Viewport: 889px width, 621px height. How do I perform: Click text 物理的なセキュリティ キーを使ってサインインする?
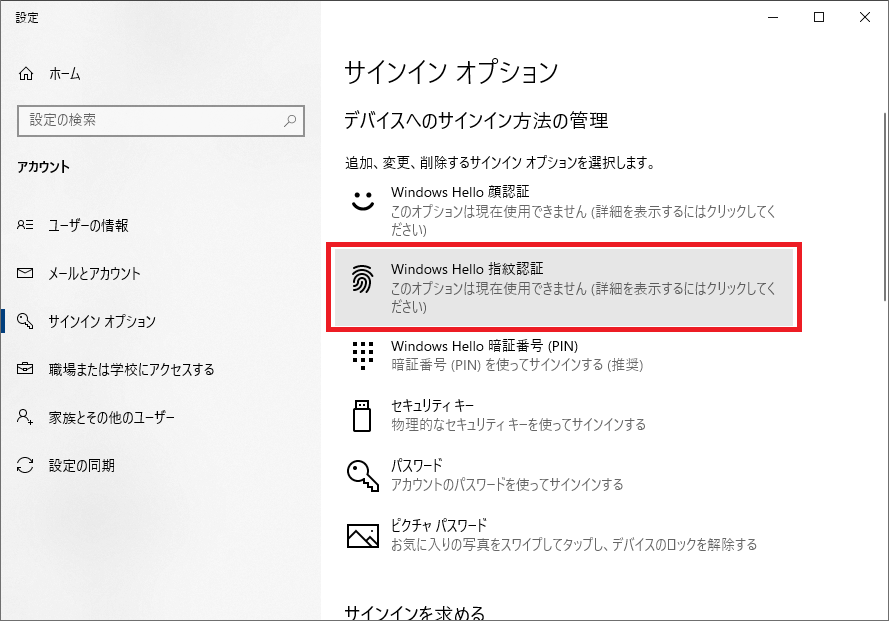point(518,425)
